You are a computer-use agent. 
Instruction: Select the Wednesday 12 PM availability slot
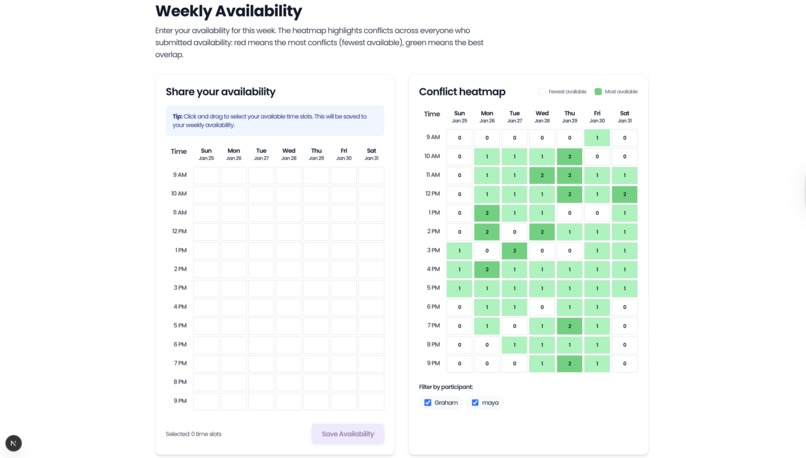pos(289,231)
